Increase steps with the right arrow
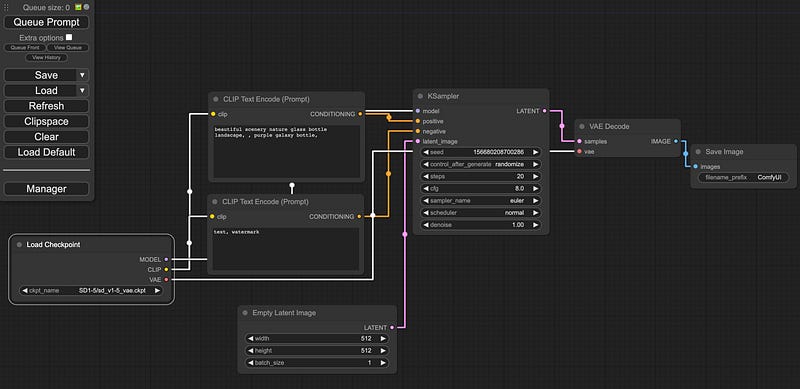 pos(536,177)
